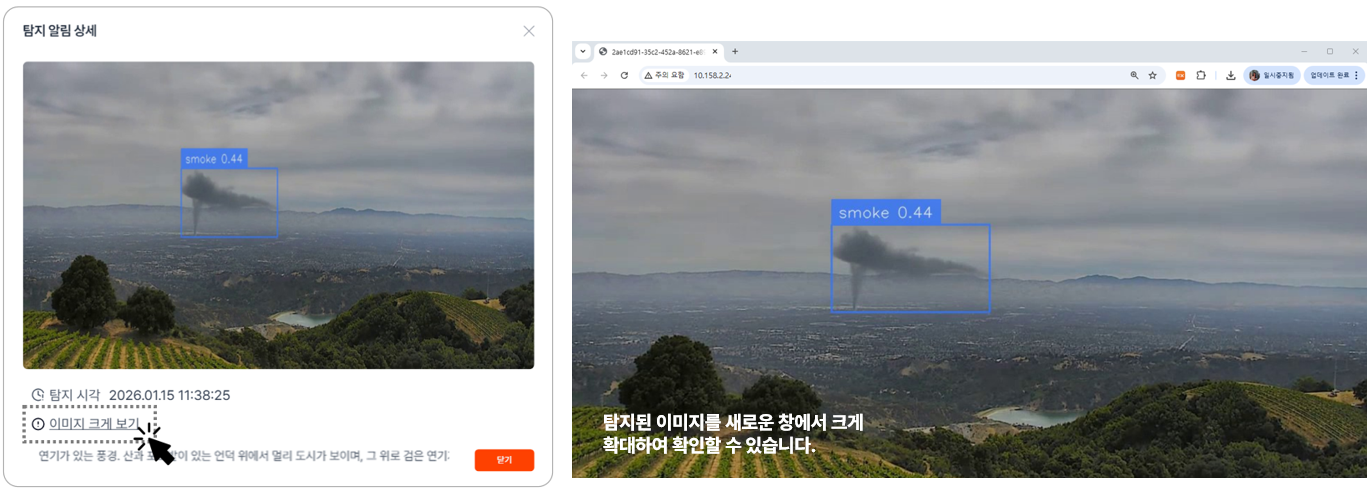Bookmark the page with the star icon
Viewport: 1371px width, 494px height.
[x=1152, y=75]
